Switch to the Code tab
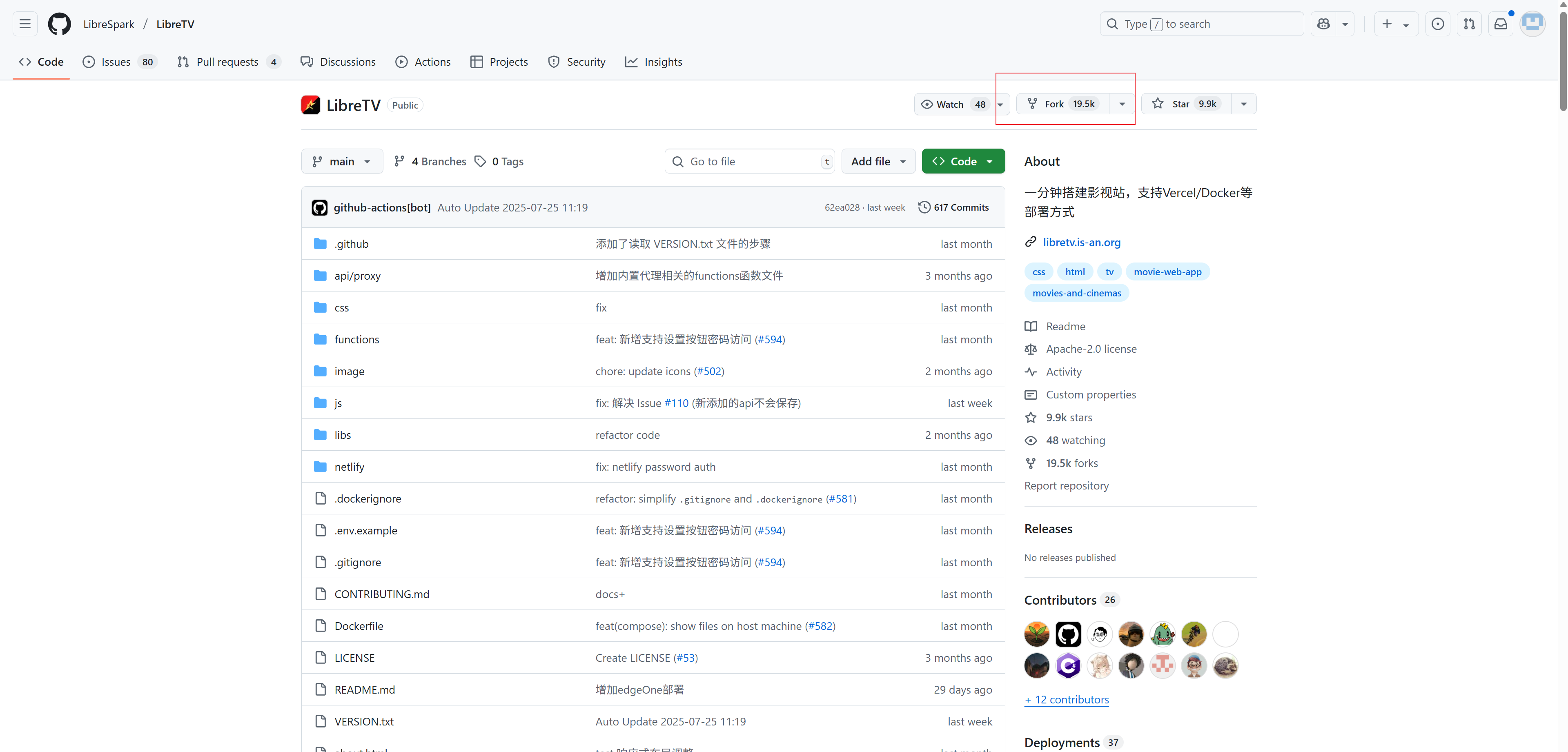Screen dimensions: 1568x752 pos(41,62)
